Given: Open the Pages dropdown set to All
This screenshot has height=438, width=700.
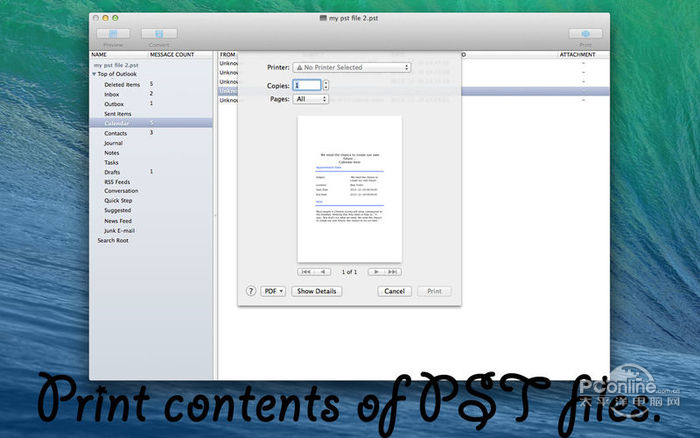Looking at the screenshot, I should [311, 99].
